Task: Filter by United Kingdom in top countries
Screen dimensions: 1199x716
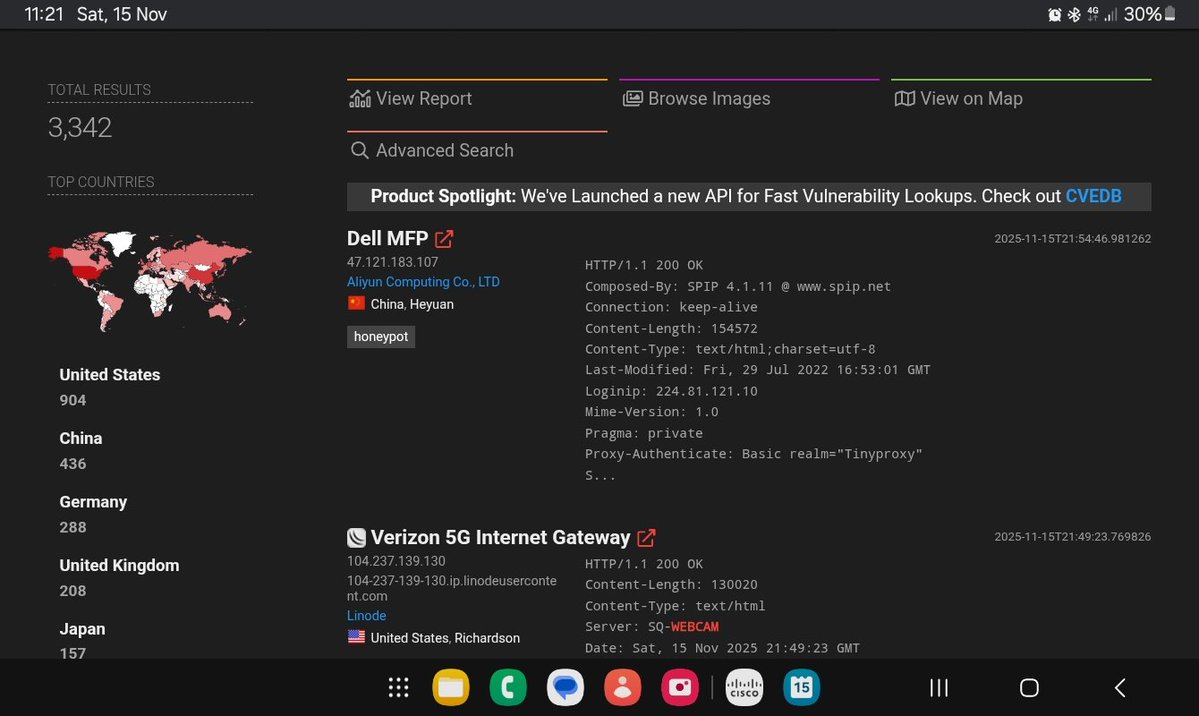Action: pyautogui.click(x=119, y=565)
